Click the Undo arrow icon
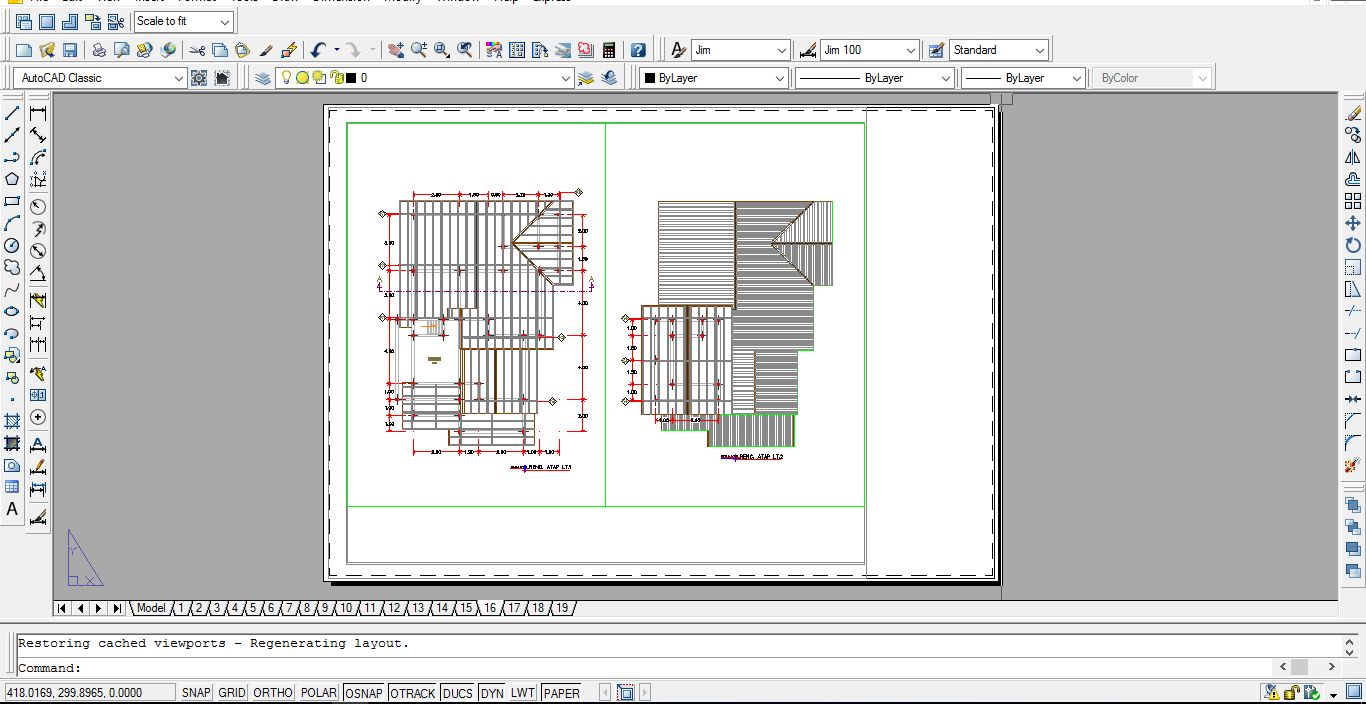Screen dimensions: 1366x704 318,50
